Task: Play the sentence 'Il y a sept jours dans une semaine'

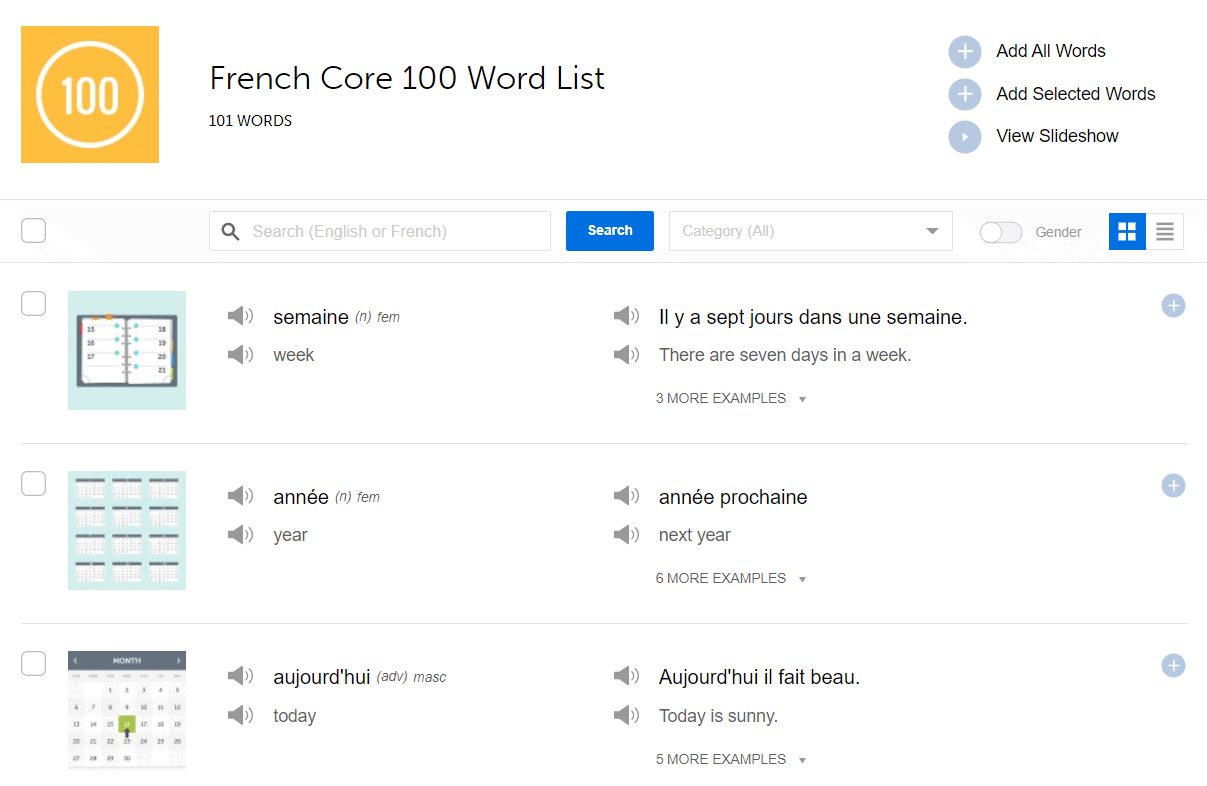Action: 626,315
